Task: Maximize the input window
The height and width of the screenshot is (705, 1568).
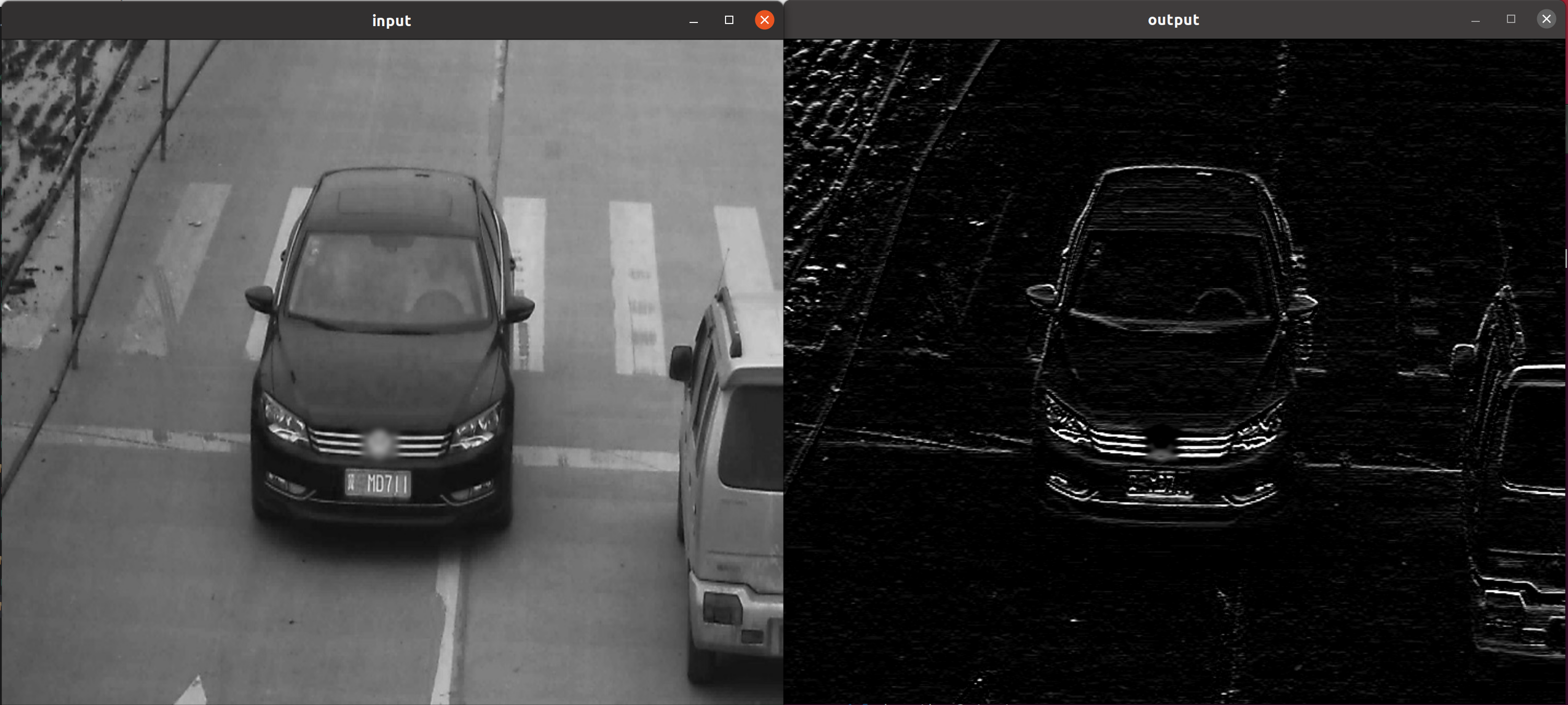Action: coord(729,20)
